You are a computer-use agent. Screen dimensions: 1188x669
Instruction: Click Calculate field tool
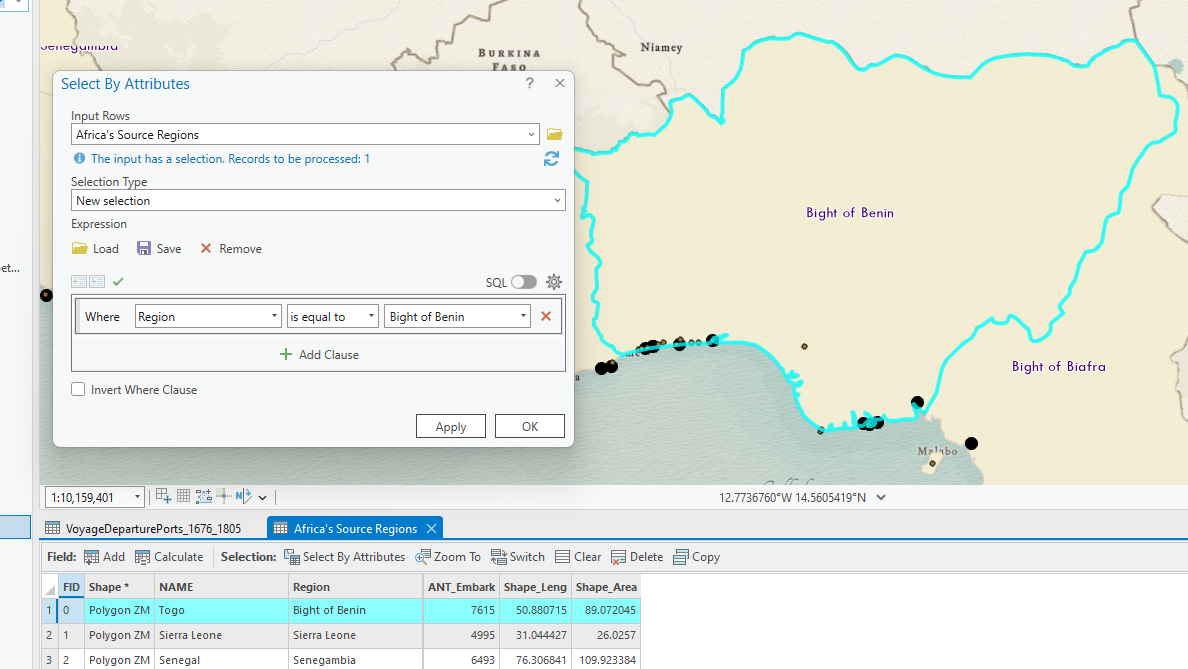coord(169,557)
